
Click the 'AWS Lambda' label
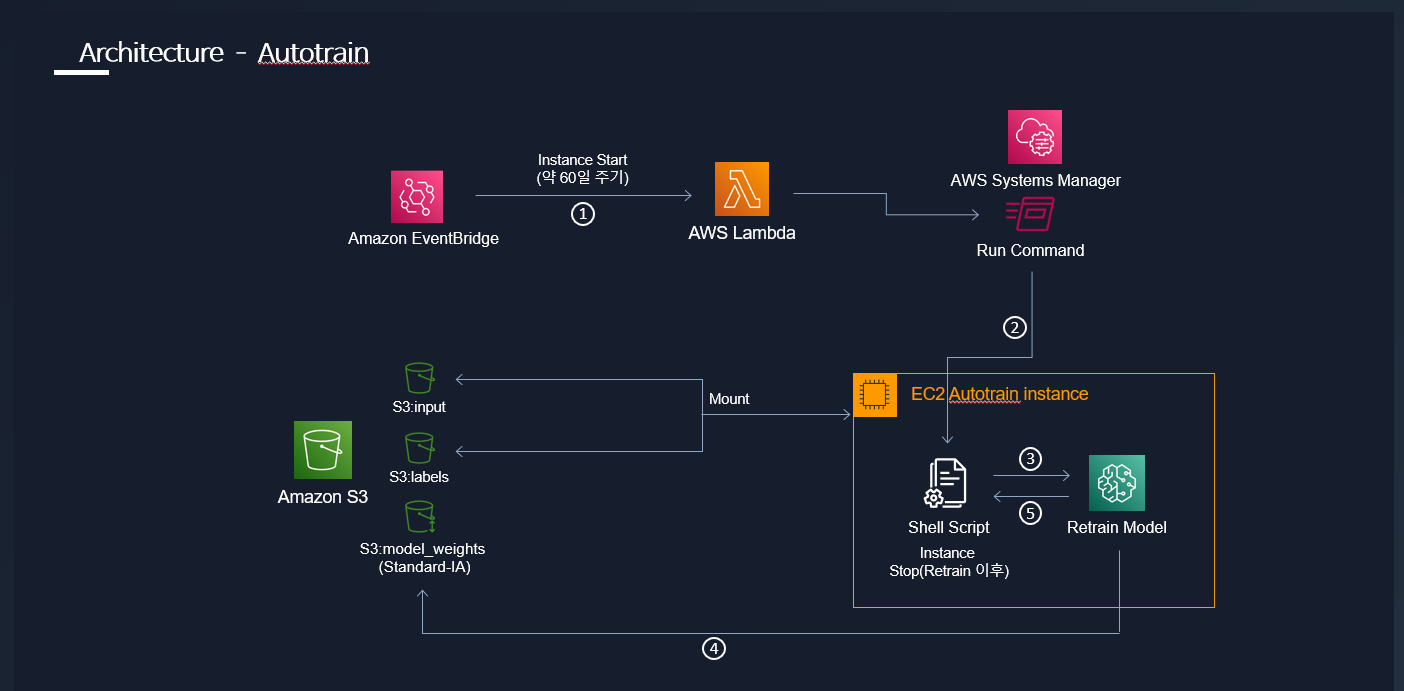[742, 233]
